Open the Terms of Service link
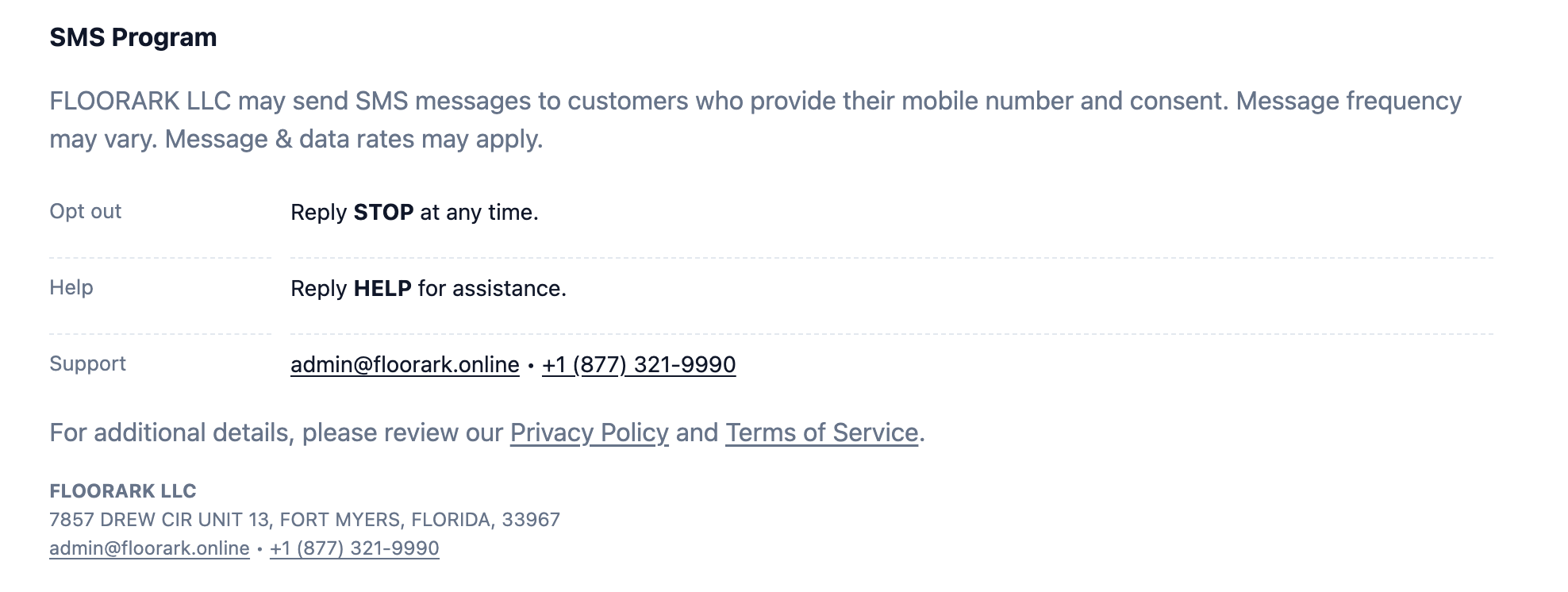This screenshot has width=1568, height=592. 821,432
